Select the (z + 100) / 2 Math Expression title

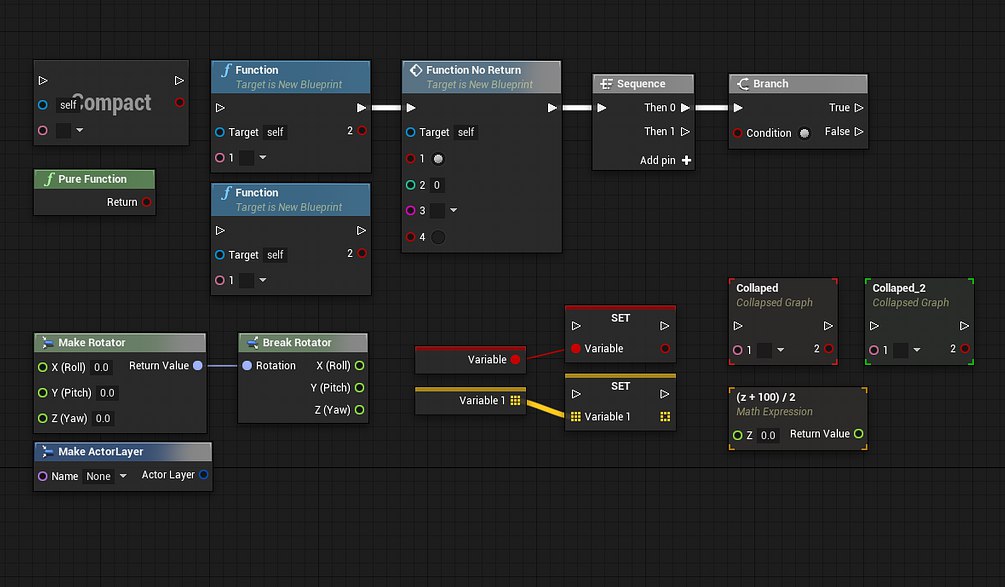coord(765,397)
